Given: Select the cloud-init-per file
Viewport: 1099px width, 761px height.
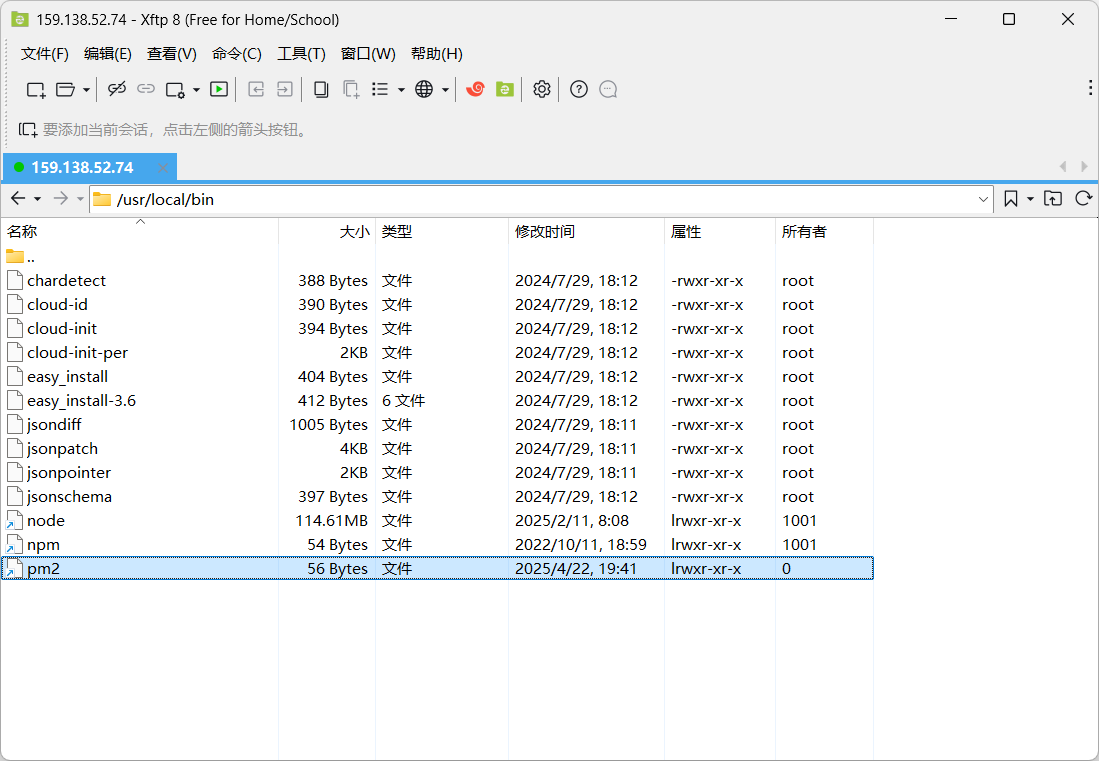Looking at the screenshot, I should [437, 352].
